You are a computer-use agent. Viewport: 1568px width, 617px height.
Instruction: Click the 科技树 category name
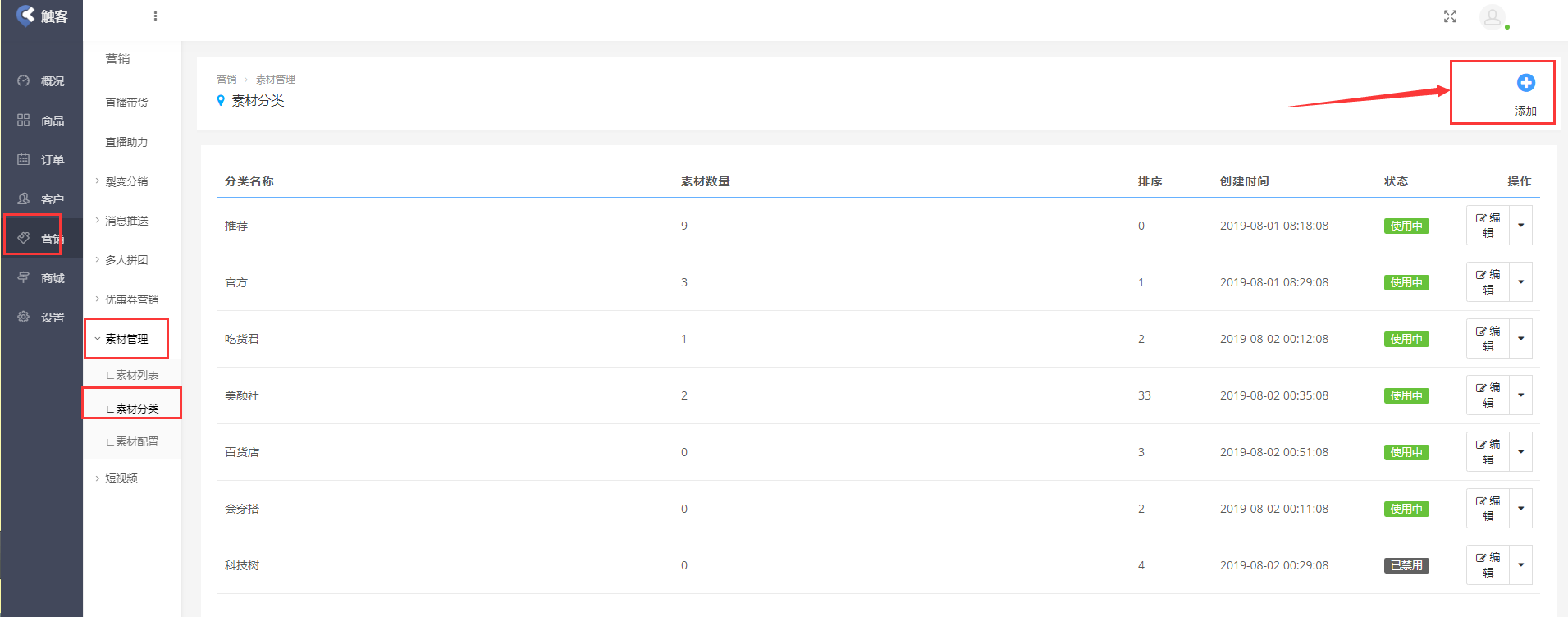[x=242, y=565]
